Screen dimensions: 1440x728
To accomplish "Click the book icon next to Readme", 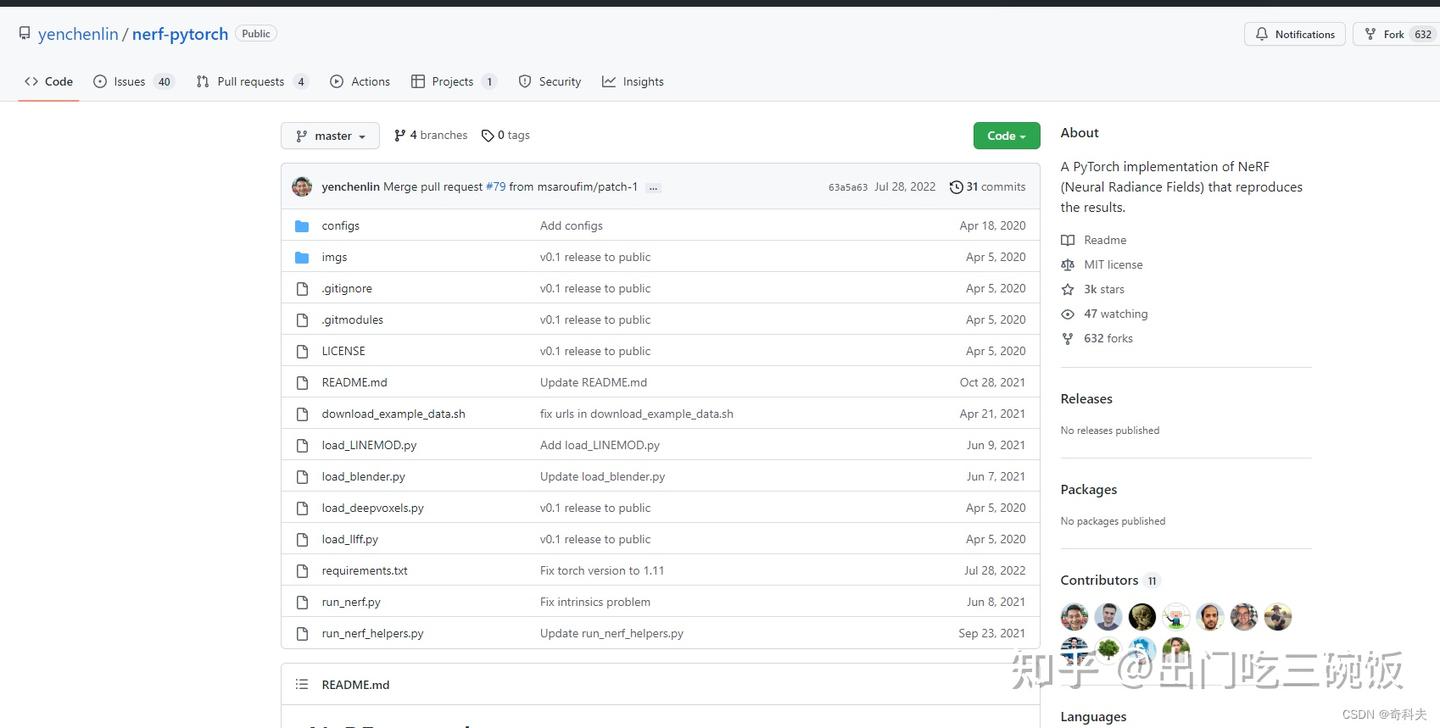I will tap(1068, 240).
